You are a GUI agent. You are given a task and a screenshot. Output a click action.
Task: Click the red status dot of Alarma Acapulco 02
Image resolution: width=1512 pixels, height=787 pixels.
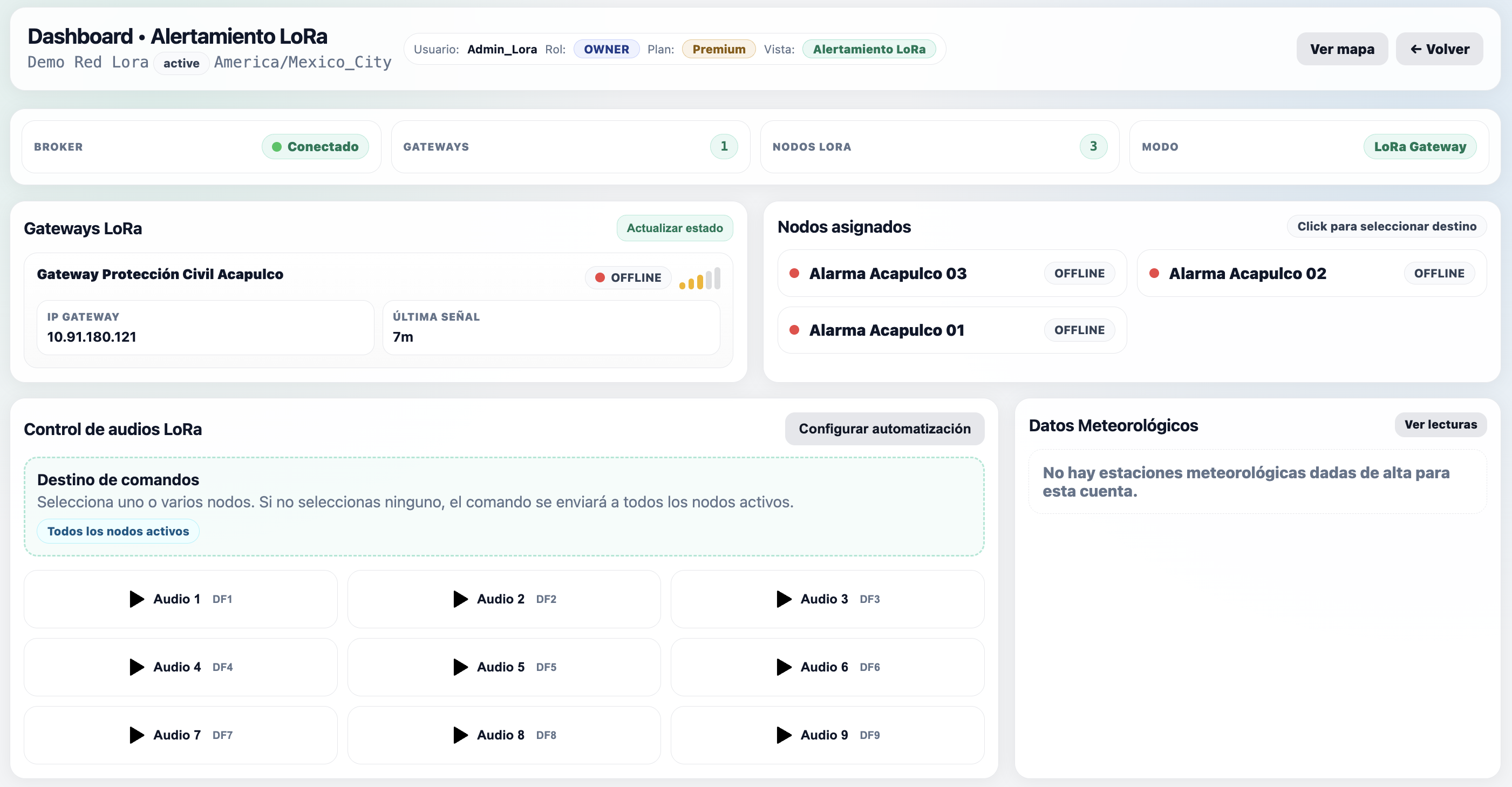tap(1154, 273)
